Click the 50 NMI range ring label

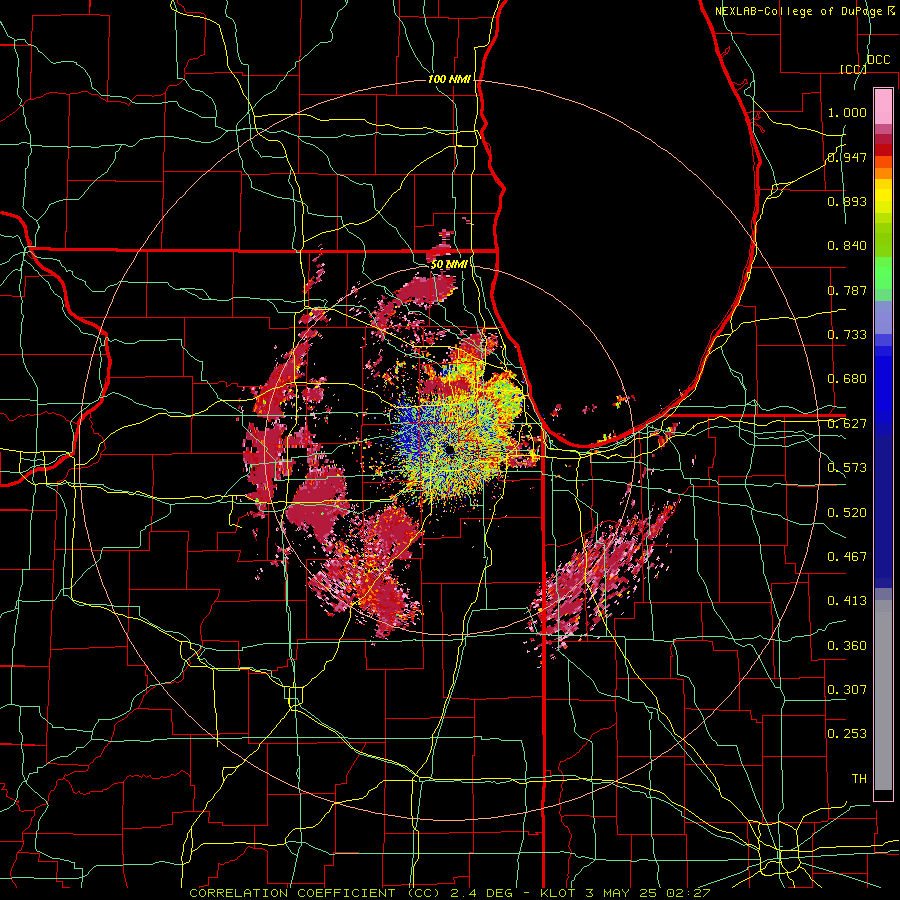[x=449, y=265]
